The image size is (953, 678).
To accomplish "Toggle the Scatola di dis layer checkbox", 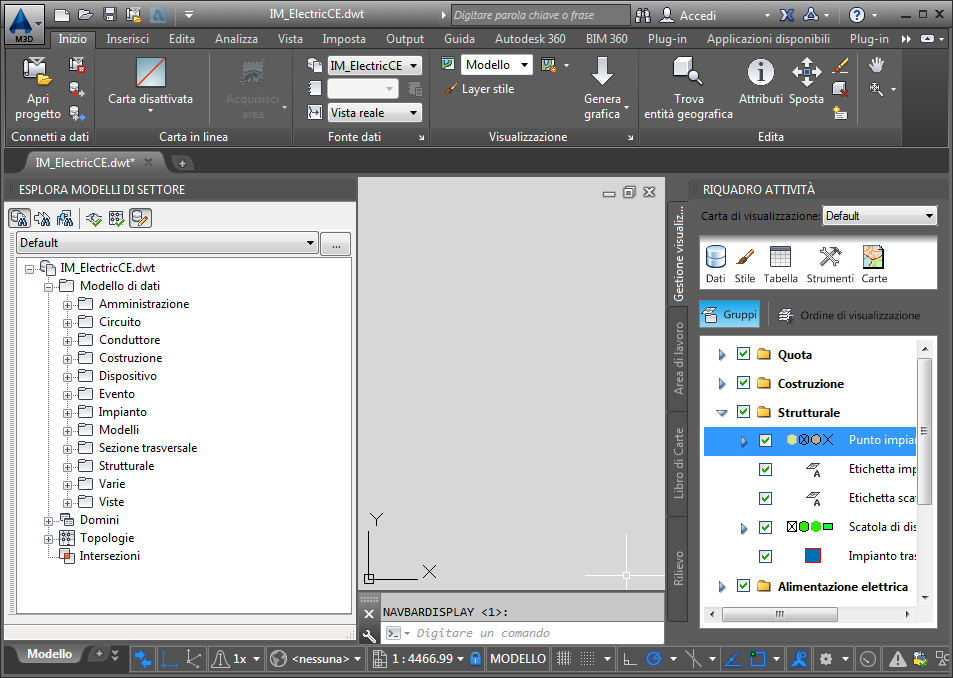I will click(765, 527).
